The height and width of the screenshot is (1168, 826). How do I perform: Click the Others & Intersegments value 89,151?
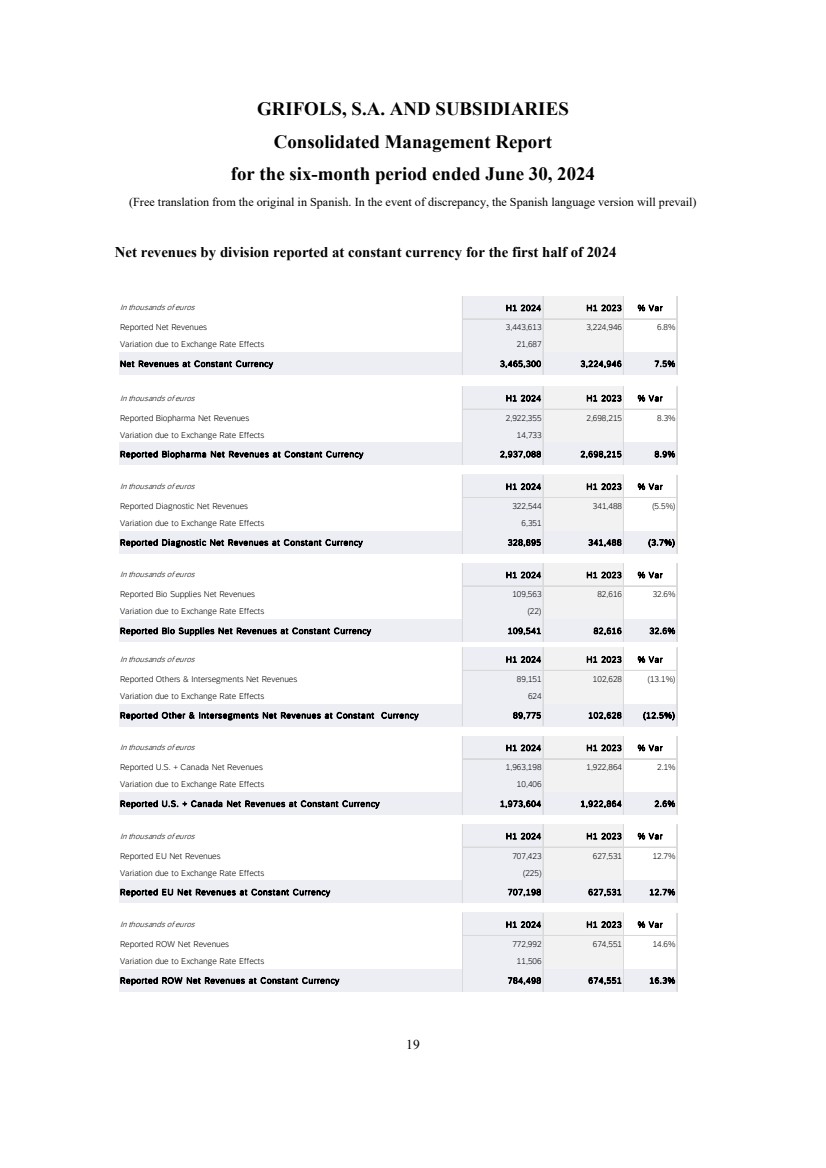point(526,679)
